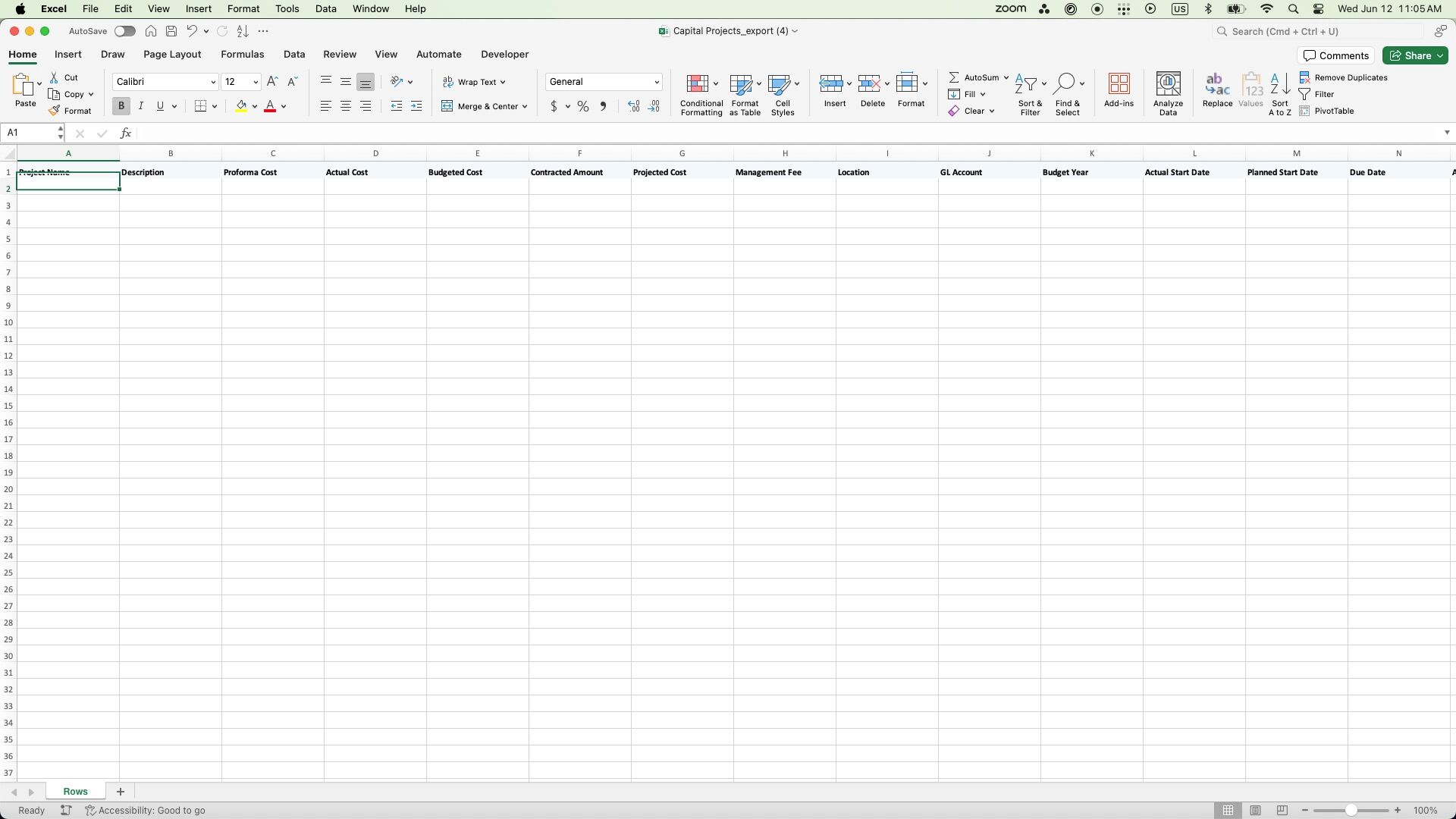Open the Analyze Data tool
The width and height of the screenshot is (1456, 819).
(x=1167, y=83)
